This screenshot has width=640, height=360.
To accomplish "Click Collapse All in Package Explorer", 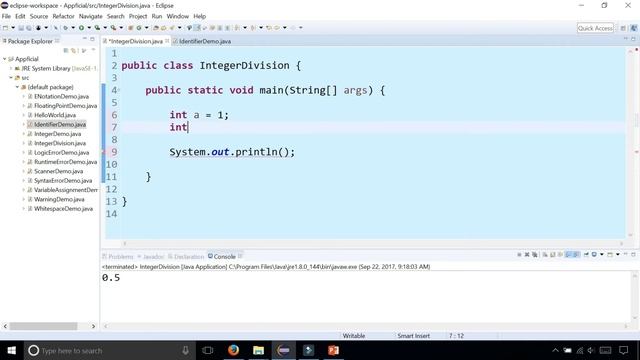I will 66,51.
